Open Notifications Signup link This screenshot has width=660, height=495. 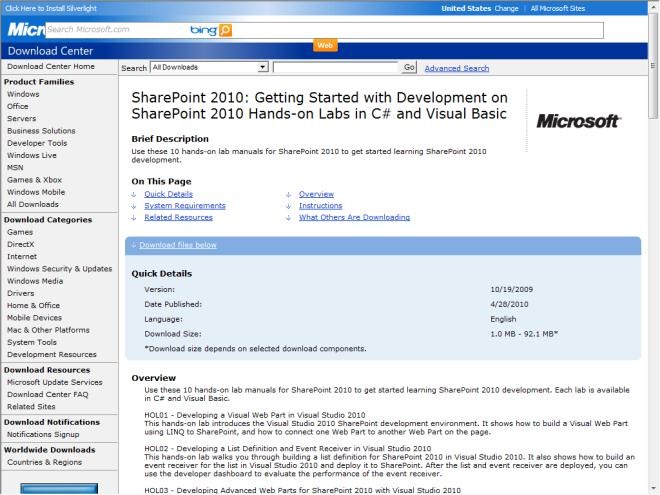[x=43, y=434]
